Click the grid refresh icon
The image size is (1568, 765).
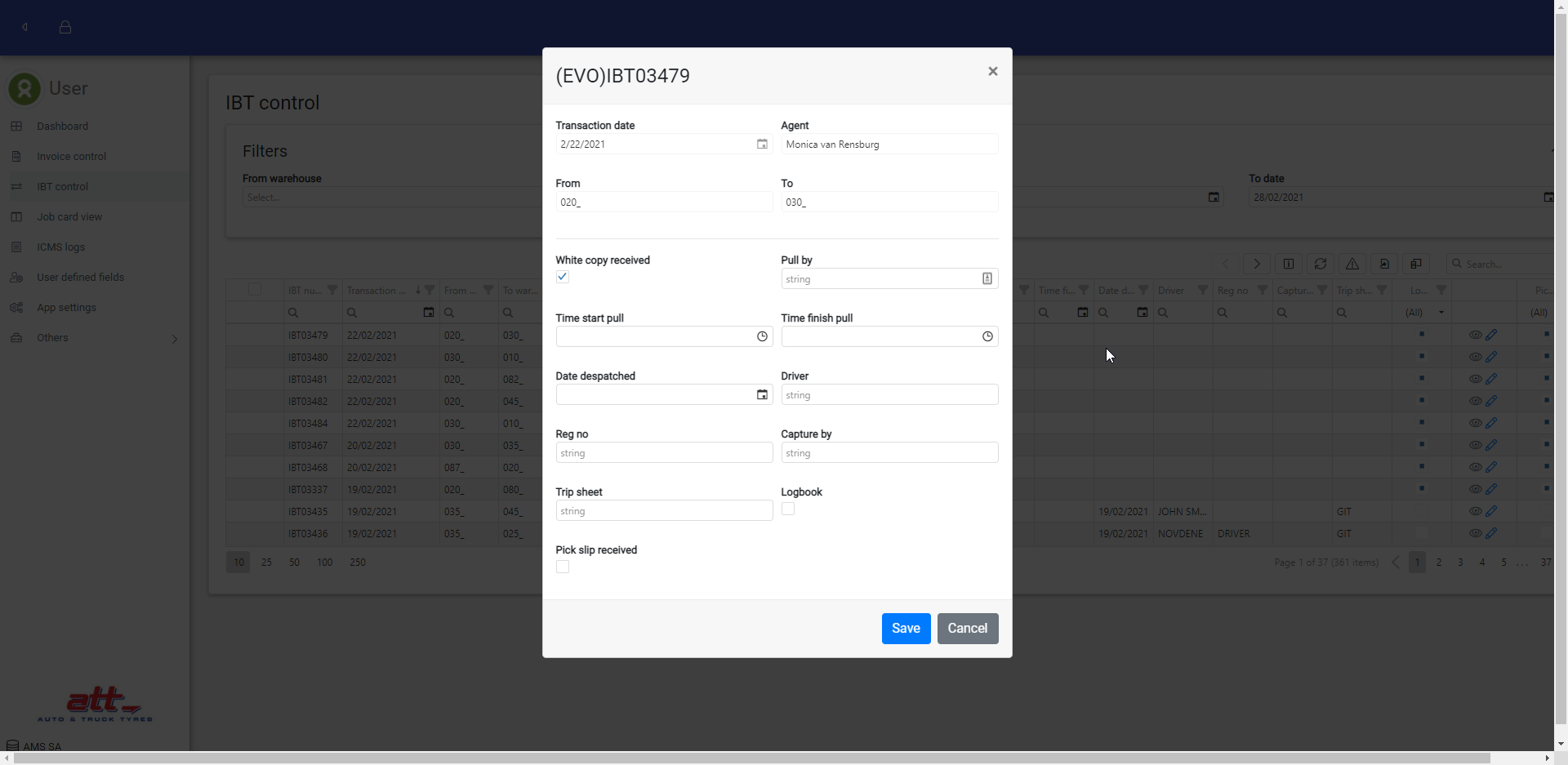(x=1320, y=264)
